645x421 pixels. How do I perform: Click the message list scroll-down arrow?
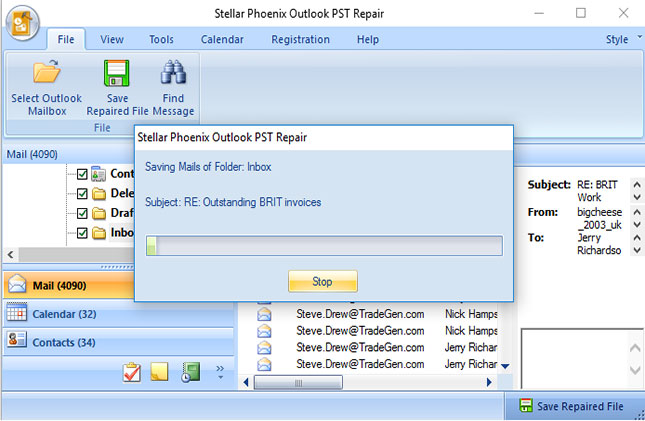tap(505, 366)
